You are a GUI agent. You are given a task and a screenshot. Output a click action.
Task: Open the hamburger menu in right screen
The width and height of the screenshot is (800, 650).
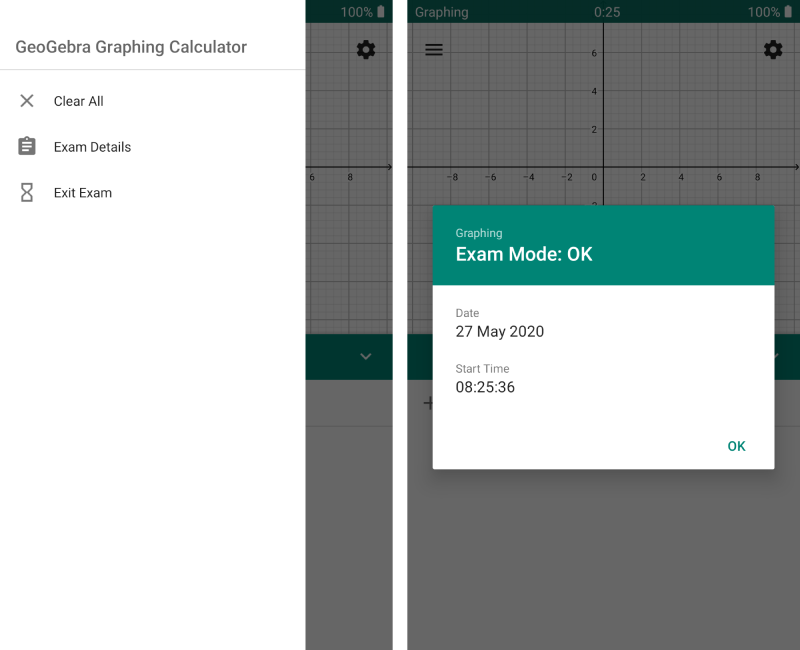click(434, 49)
